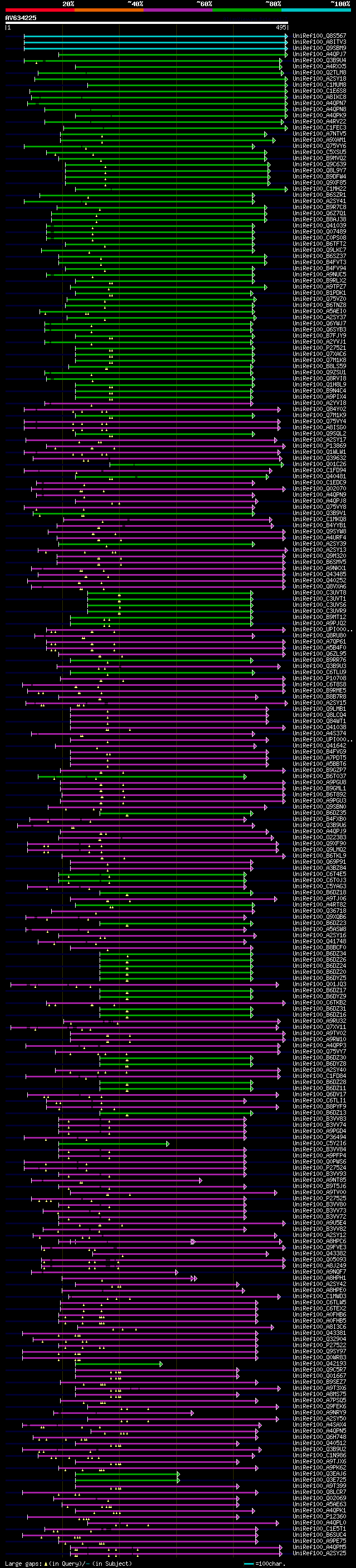
Task: Click the UniRef100_Q8RU80 hit label
Action: click(x=319, y=635)
